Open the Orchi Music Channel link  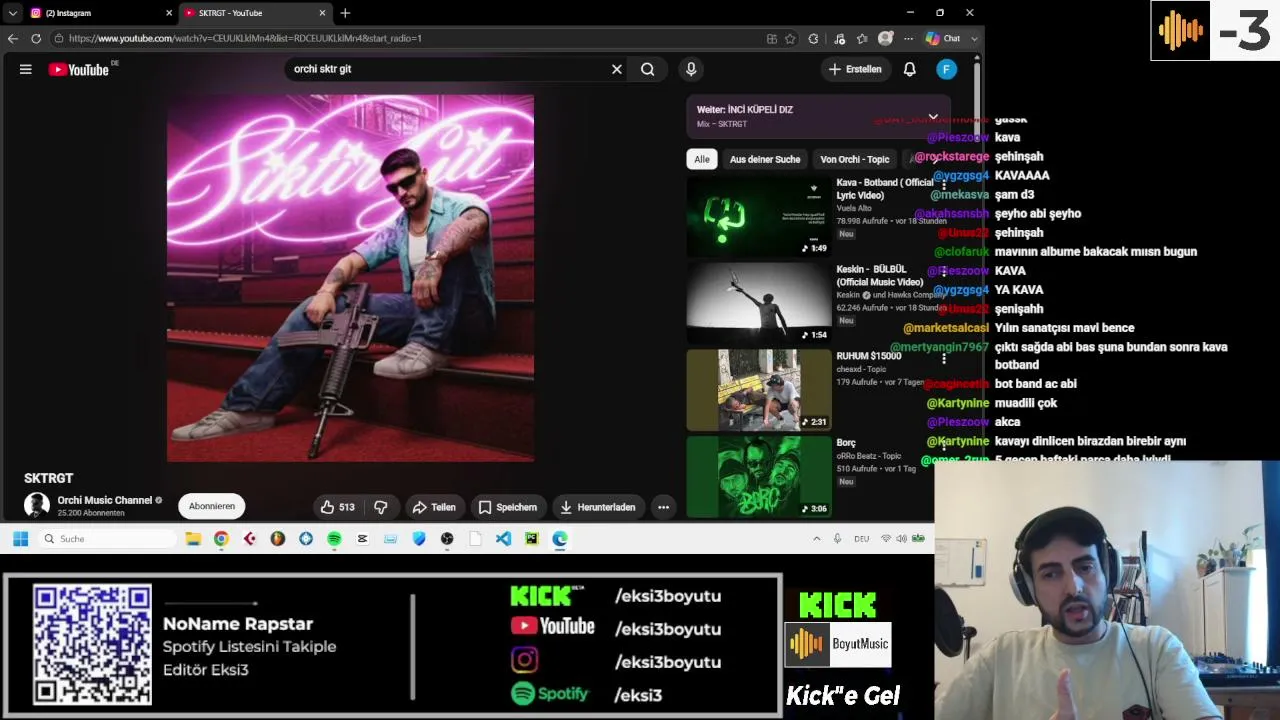[105, 500]
